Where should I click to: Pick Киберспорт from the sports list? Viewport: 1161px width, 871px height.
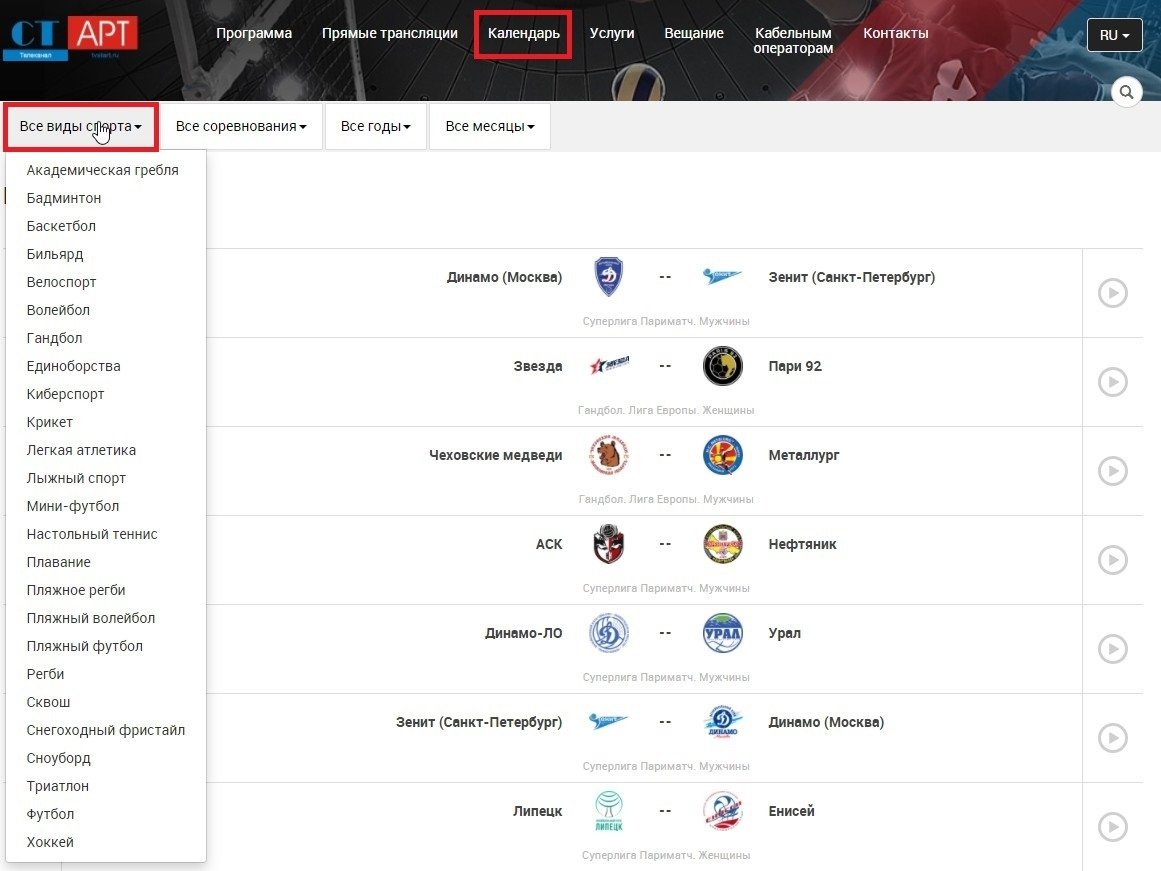coord(65,394)
